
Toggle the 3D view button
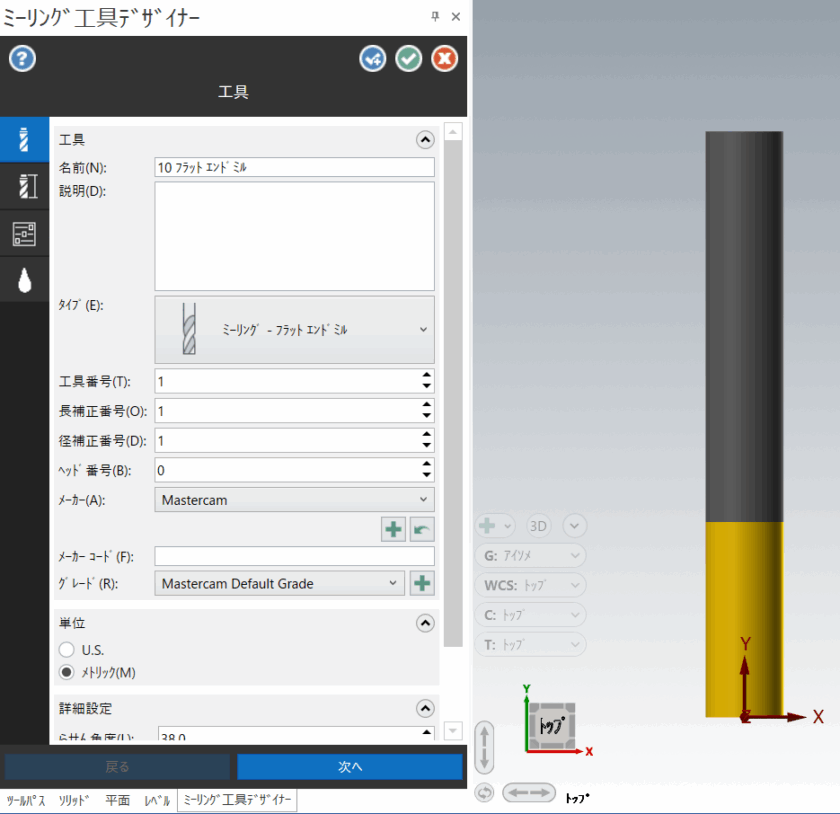tap(538, 526)
